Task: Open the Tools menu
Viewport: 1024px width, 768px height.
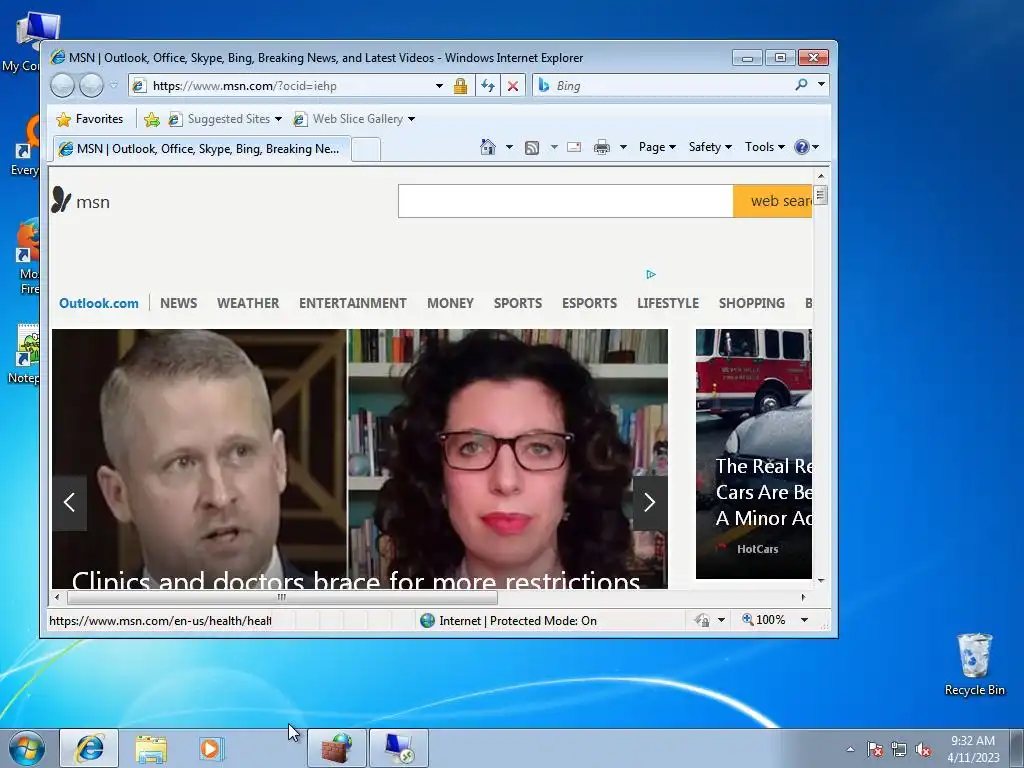Action: point(765,147)
